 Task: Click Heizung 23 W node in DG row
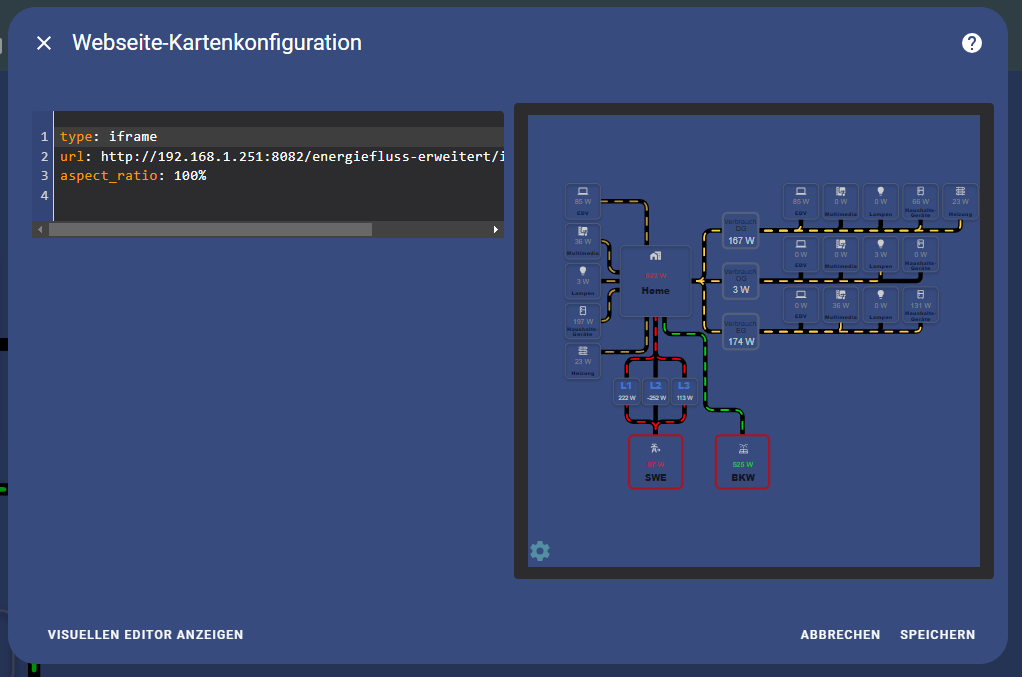click(960, 201)
